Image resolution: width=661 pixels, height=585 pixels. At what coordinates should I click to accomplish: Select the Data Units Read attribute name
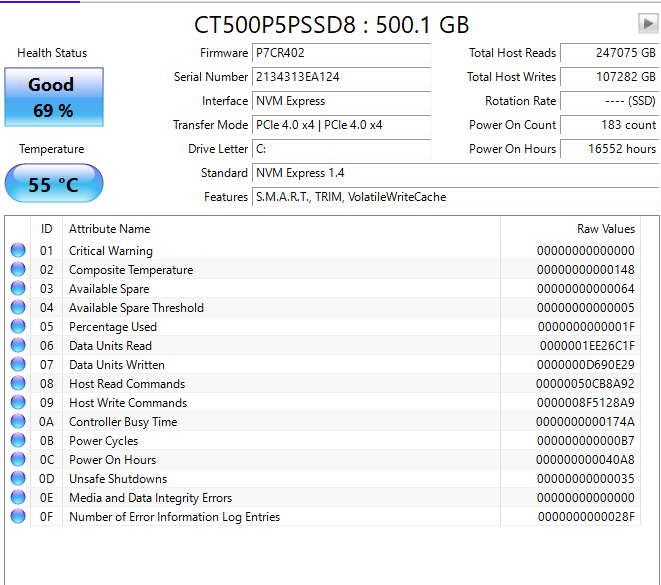110,346
